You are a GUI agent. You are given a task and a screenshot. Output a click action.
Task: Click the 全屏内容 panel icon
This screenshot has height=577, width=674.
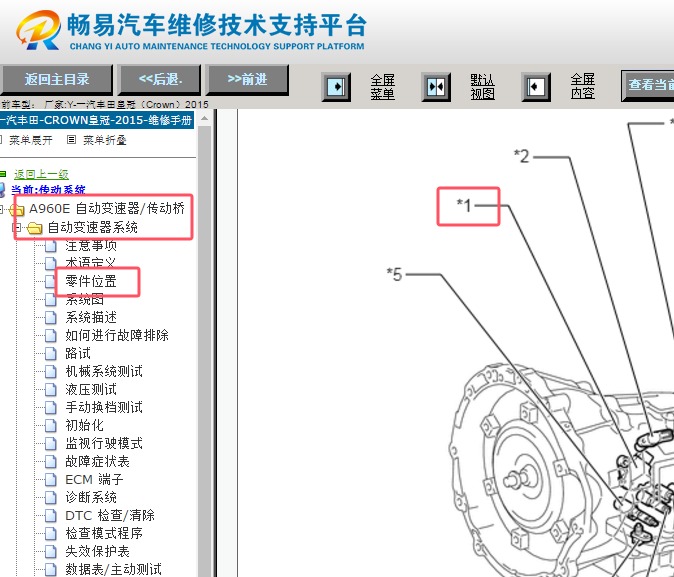(536, 87)
